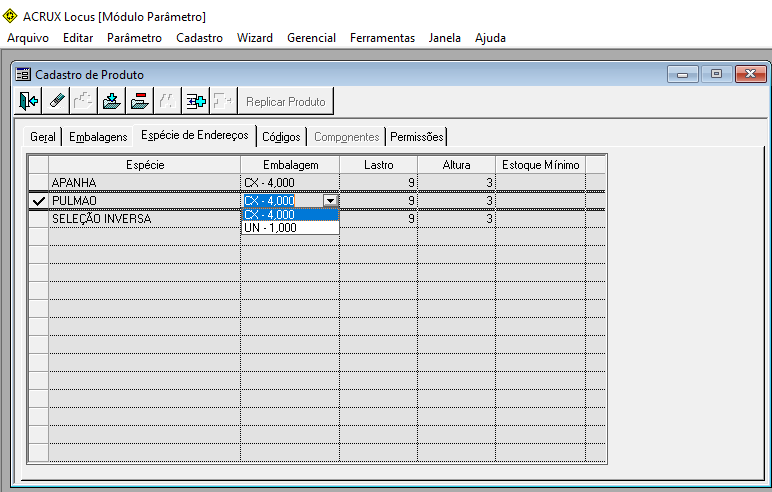The image size is (772, 492).
Task: Click the greyed binoculars search icon
Action: point(167,101)
